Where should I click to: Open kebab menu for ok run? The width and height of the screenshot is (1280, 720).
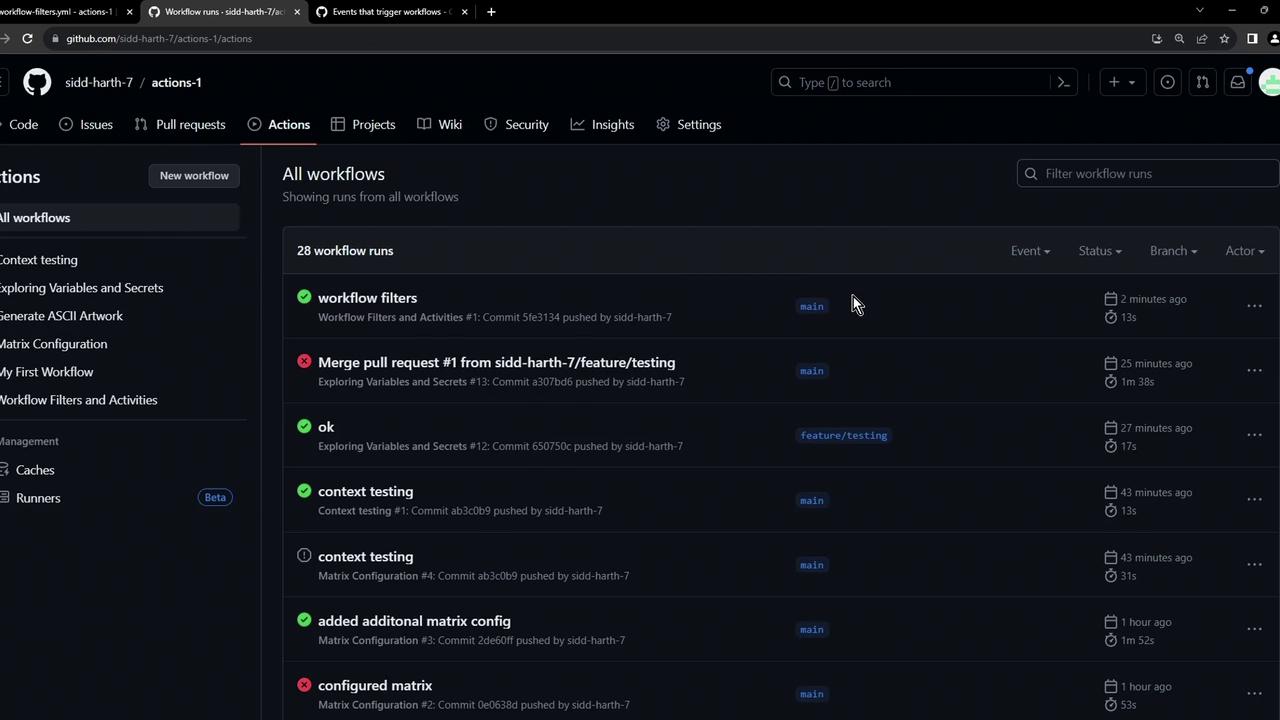[1254, 435]
